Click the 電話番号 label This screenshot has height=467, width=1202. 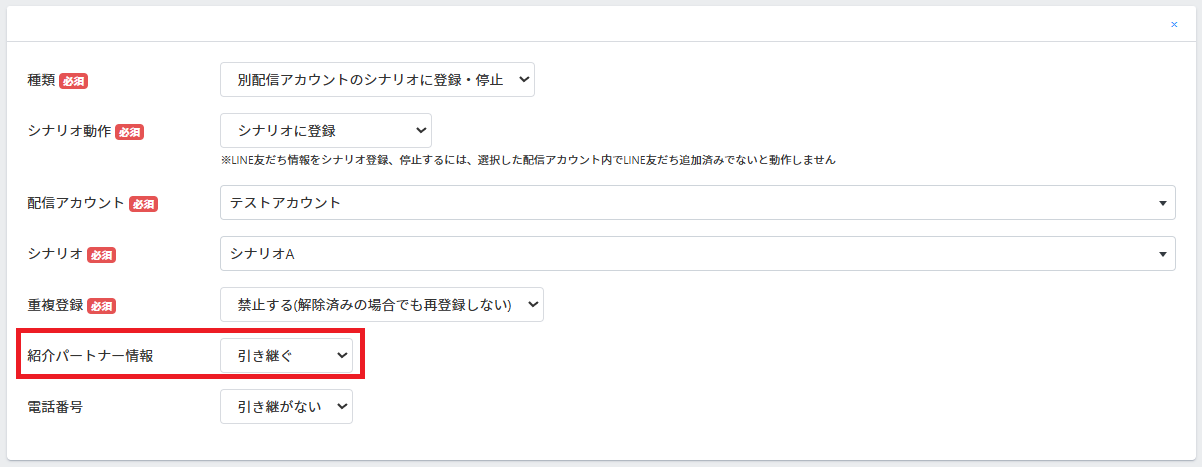coord(55,407)
